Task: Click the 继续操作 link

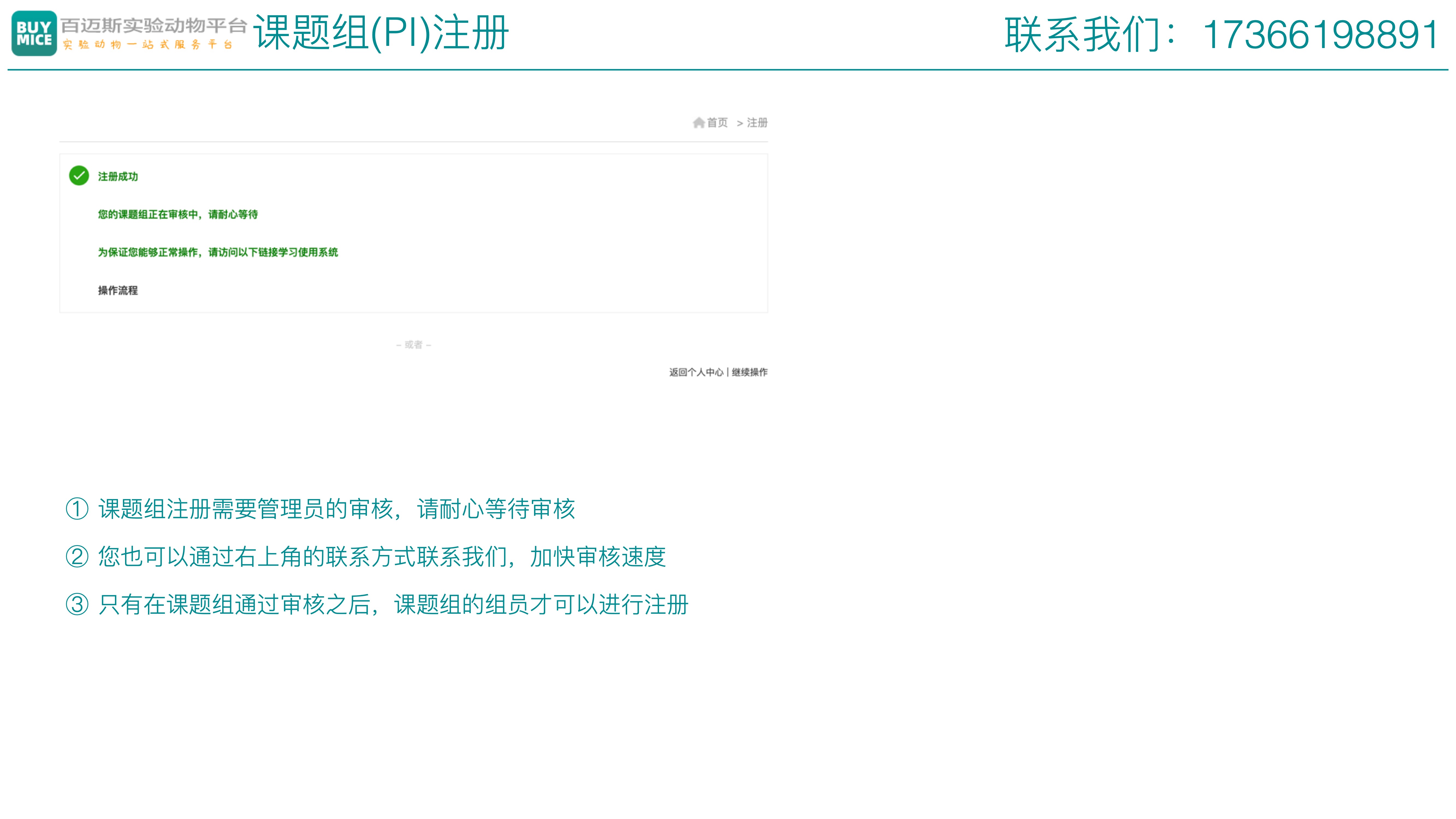Action: coord(749,372)
